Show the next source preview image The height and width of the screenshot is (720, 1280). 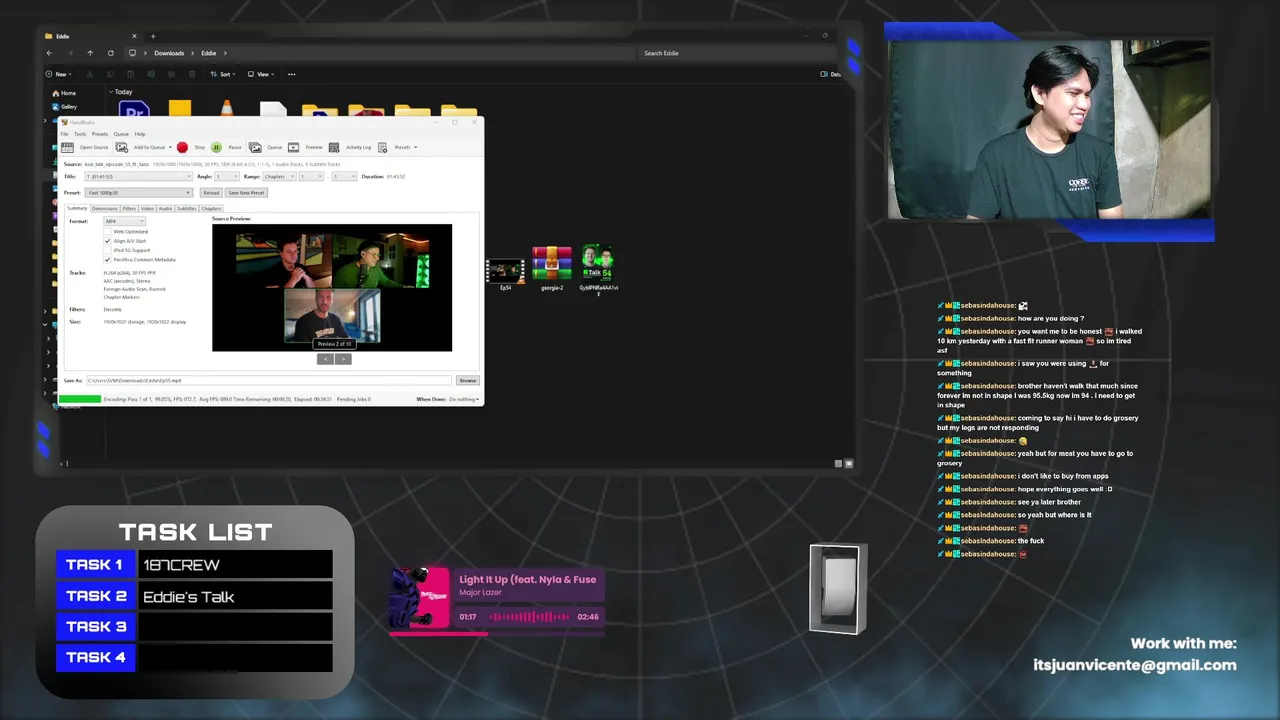point(343,359)
